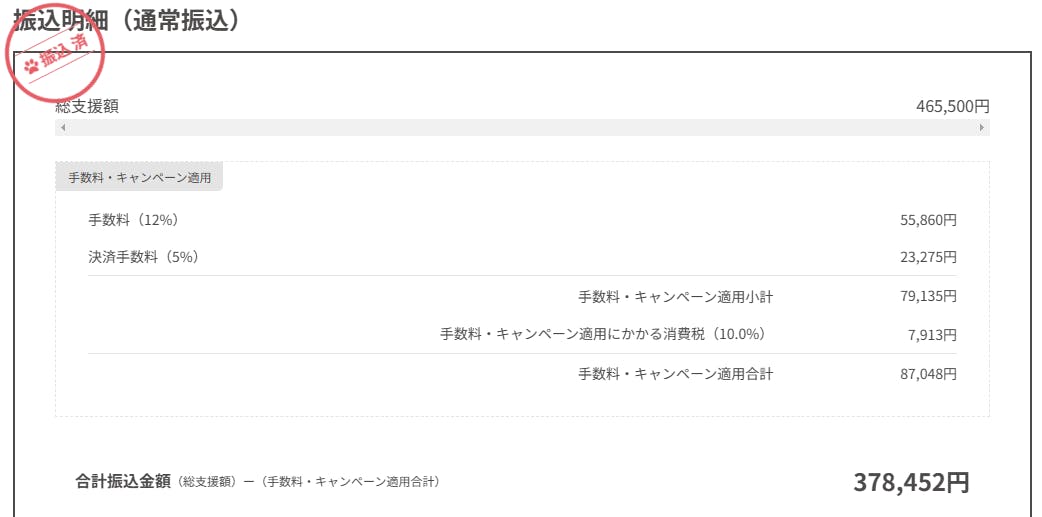Image resolution: width=1042 pixels, height=517 pixels.
Task: Click the 消費税(10.0%) tax label
Action: (x=608, y=334)
